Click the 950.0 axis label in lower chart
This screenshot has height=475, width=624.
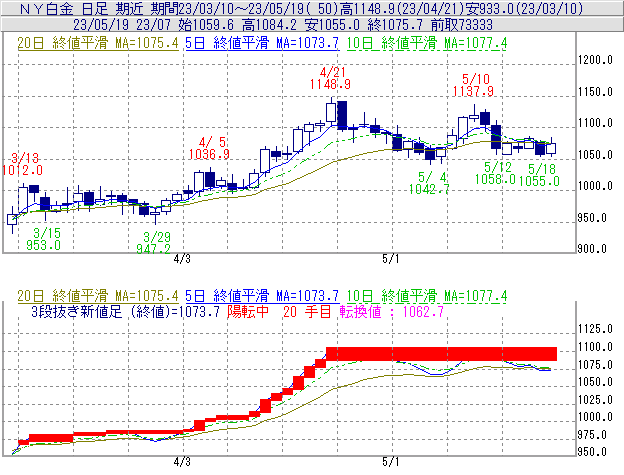point(592,452)
